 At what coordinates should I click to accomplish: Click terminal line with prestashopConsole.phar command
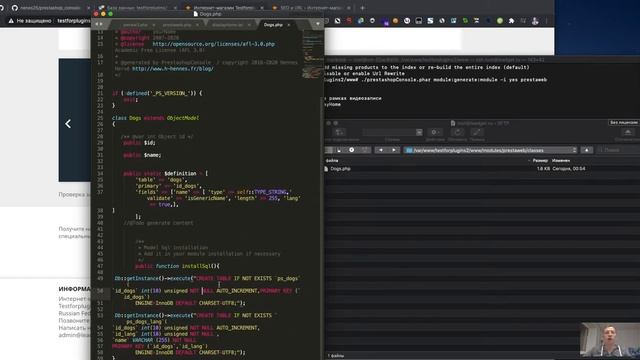[x=436, y=80]
